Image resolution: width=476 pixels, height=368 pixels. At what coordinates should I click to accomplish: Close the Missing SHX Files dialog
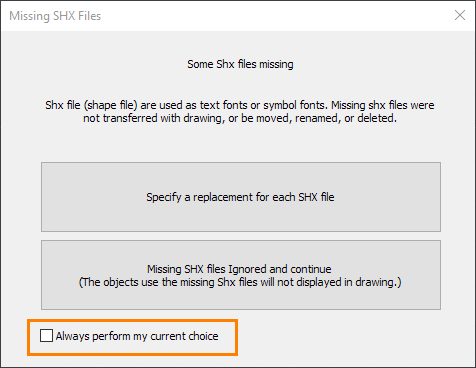click(460, 15)
